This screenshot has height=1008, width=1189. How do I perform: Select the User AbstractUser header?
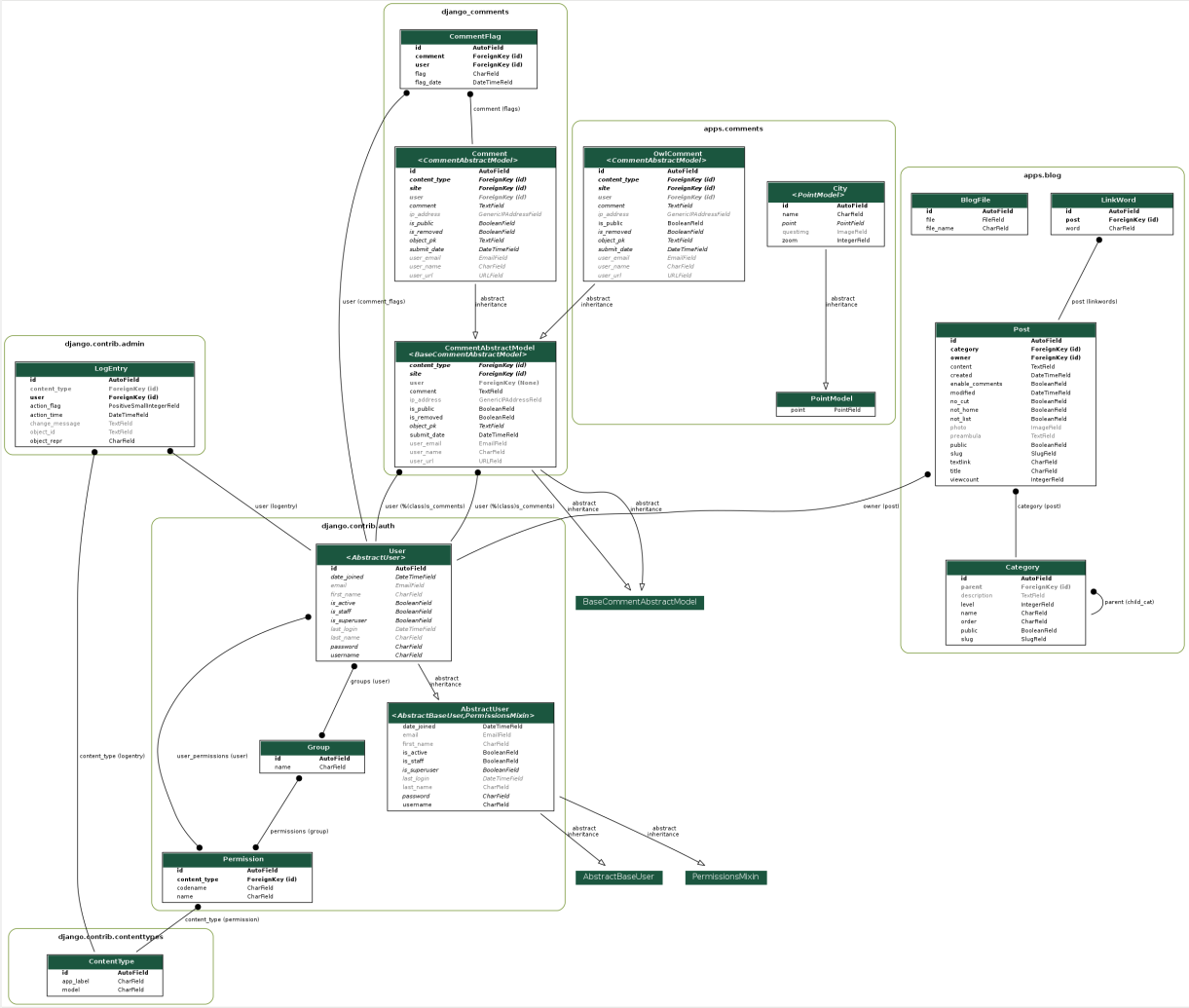(384, 555)
